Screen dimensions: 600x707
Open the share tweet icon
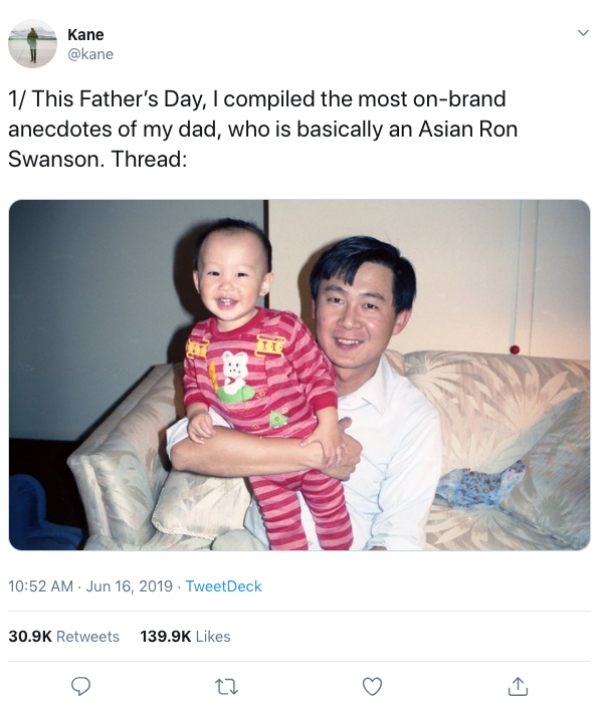point(516,686)
